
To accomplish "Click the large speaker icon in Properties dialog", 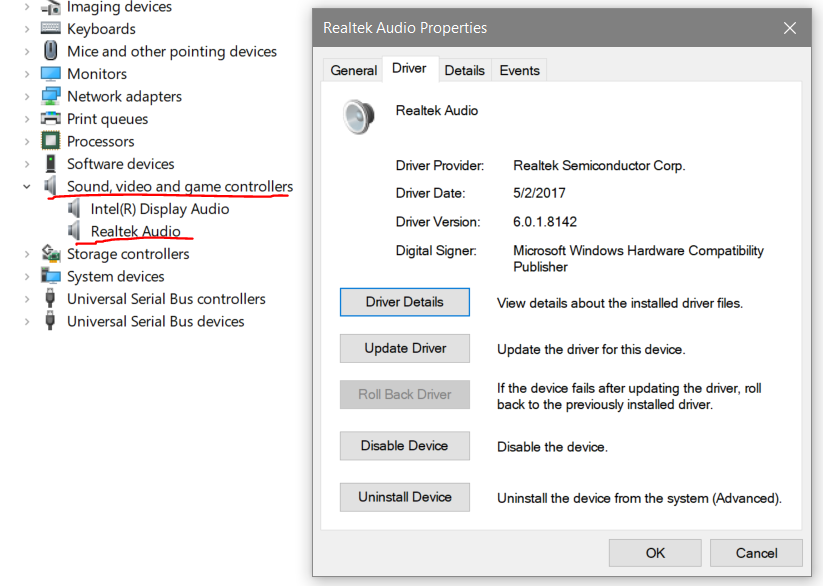I will [359, 117].
